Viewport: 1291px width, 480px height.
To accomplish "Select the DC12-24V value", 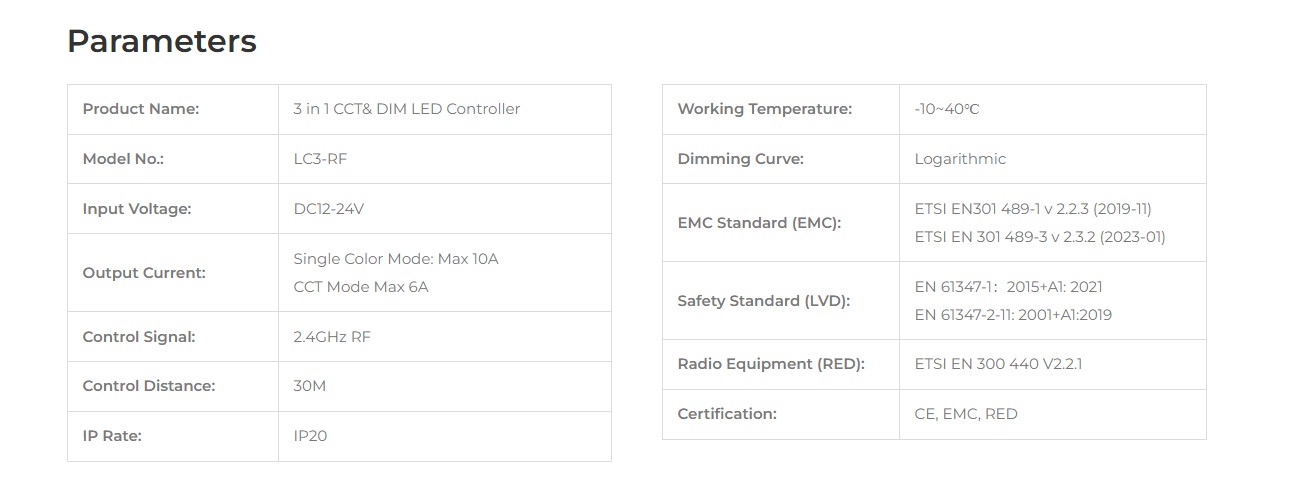I will pos(329,209).
